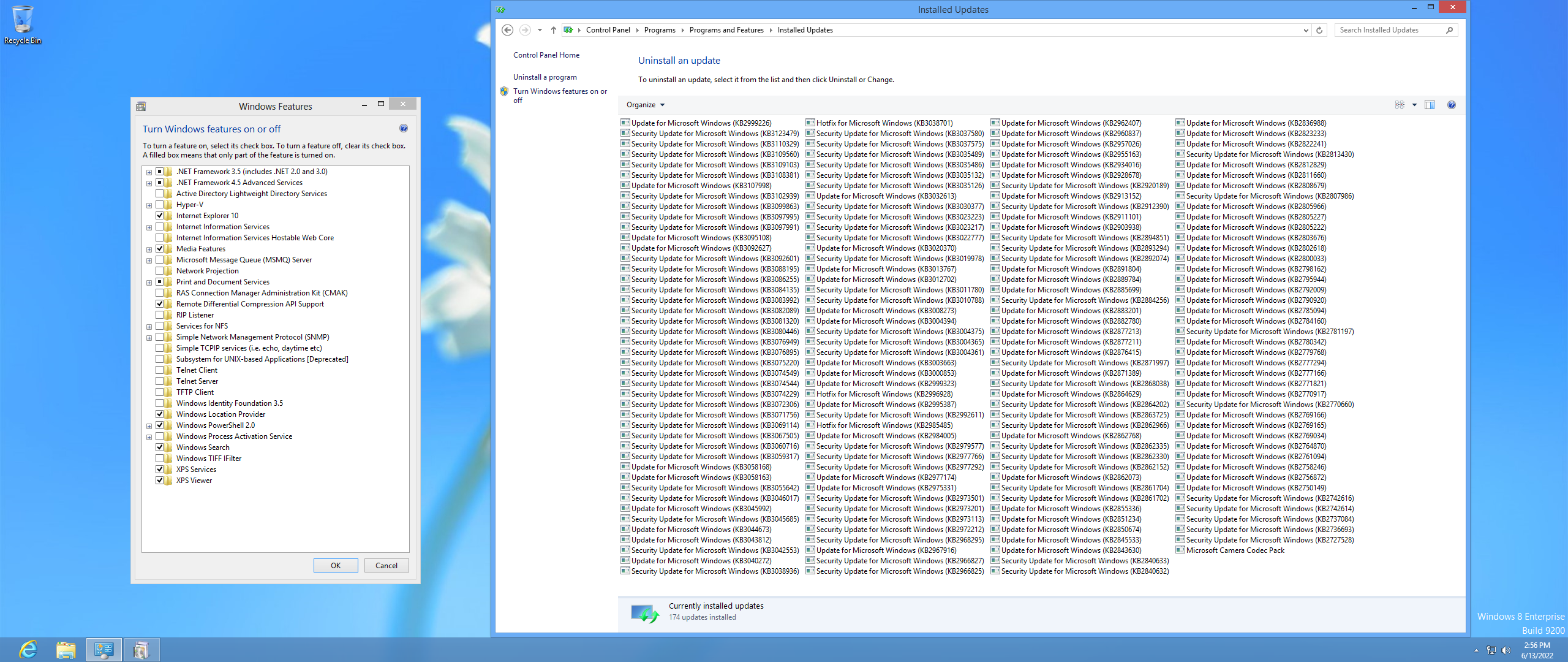Switch to Control Panel taskbar button
The width and height of the screenshot is (1568, 662).
[104, 649]
